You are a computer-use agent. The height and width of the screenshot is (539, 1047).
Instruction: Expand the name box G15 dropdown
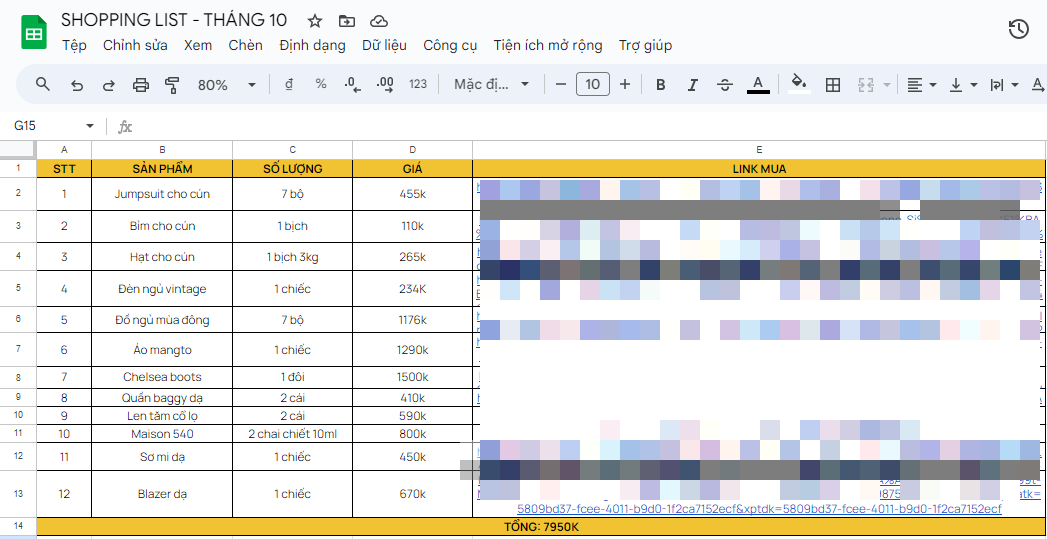(89, 126)
